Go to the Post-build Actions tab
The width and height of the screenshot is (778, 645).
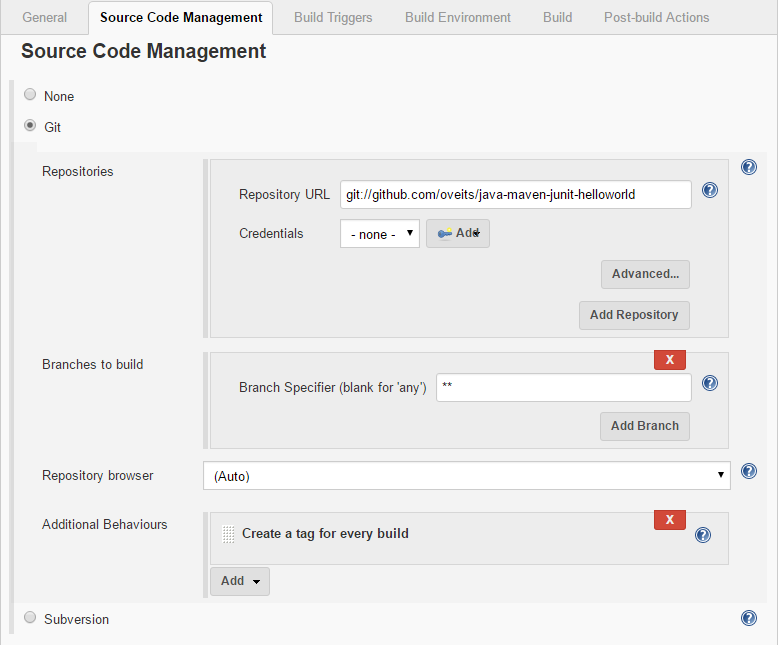pos(656,17)
